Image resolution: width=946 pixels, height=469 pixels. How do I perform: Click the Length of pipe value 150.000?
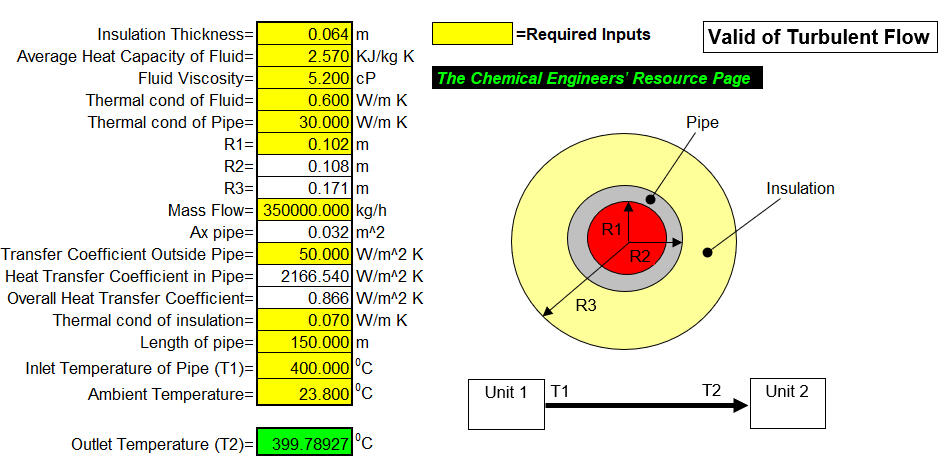(304, 343)
